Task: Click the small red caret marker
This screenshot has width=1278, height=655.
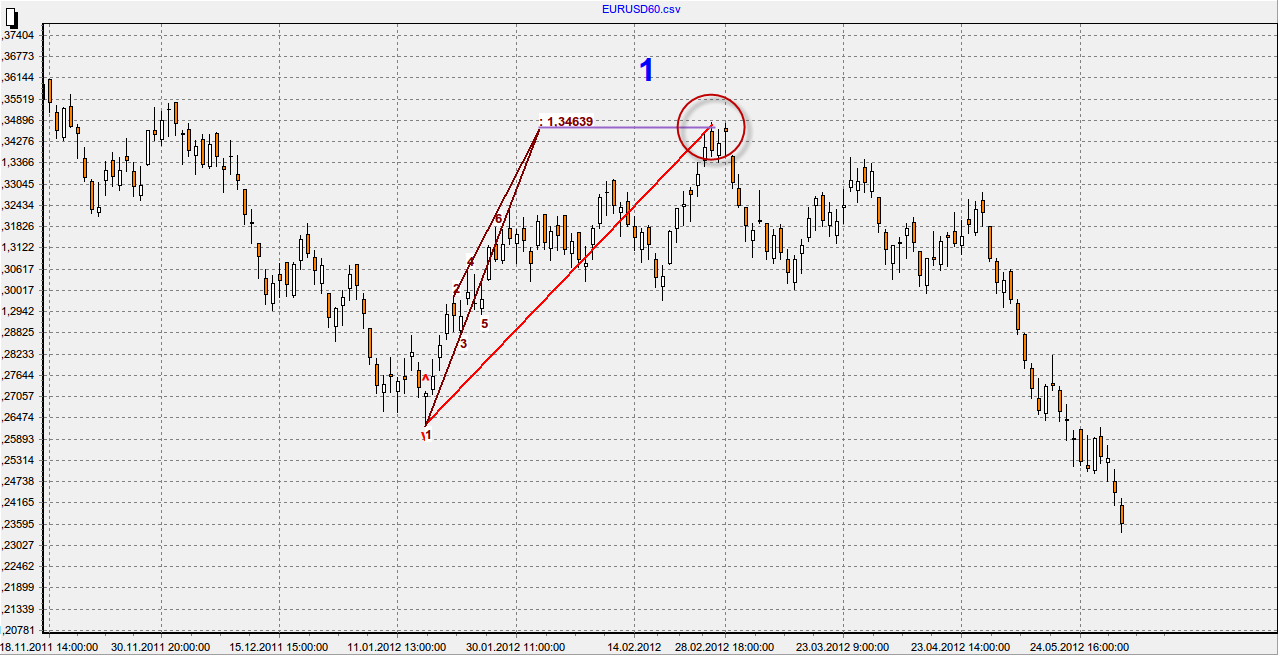Action: click(x=425, y=378)
